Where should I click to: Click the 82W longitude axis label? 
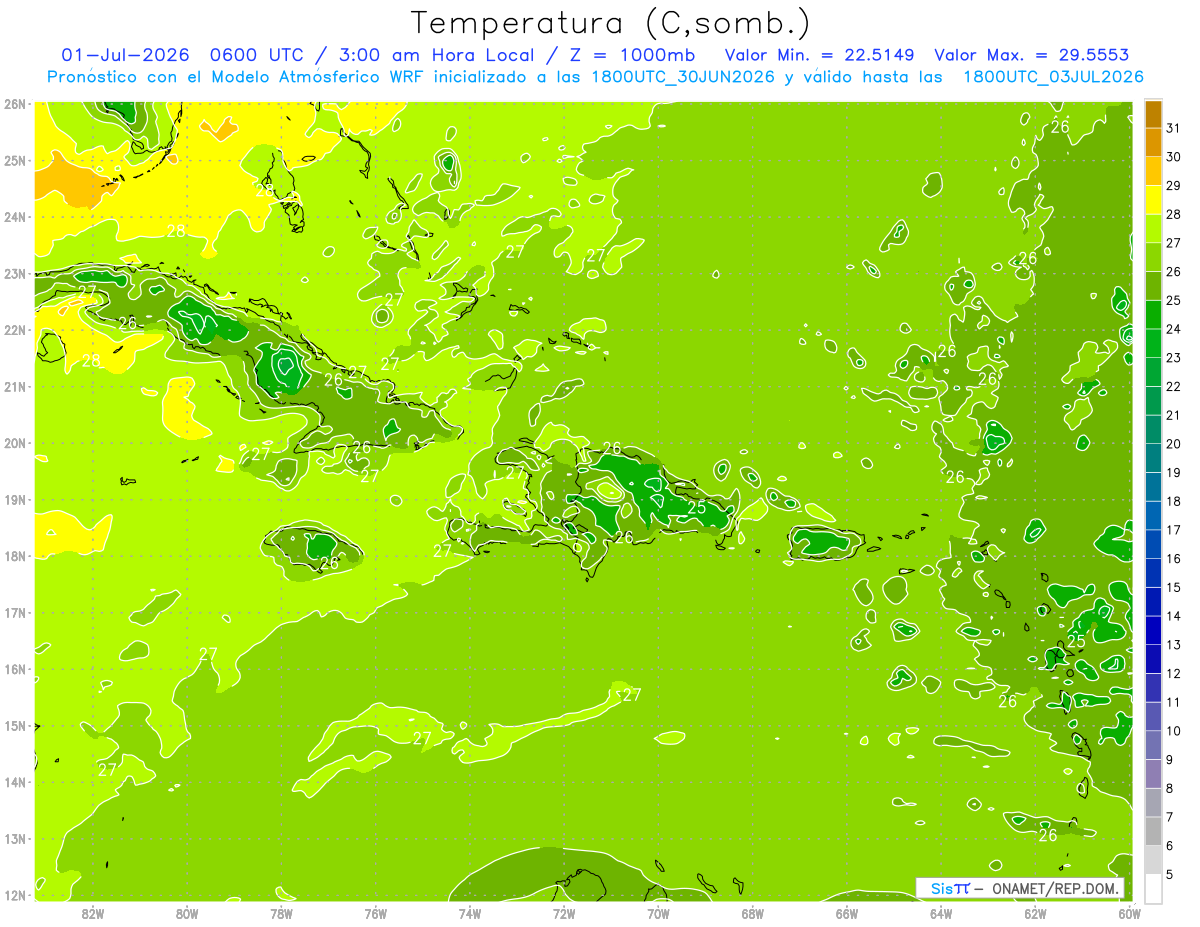click(93, 913)
